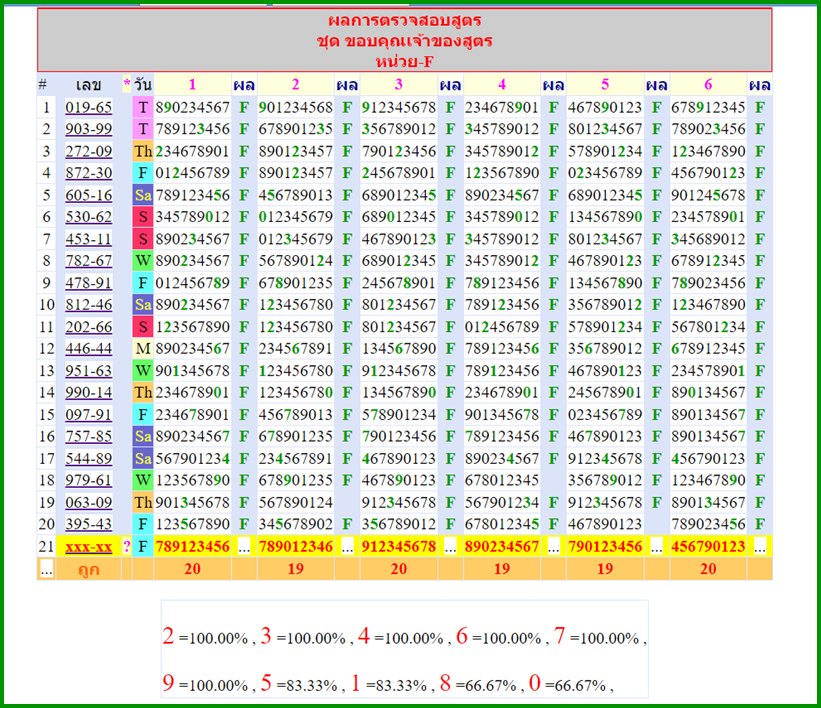Click the เลข column header
Viewport: 821px width, 708px height.
(x=88, y=85)
